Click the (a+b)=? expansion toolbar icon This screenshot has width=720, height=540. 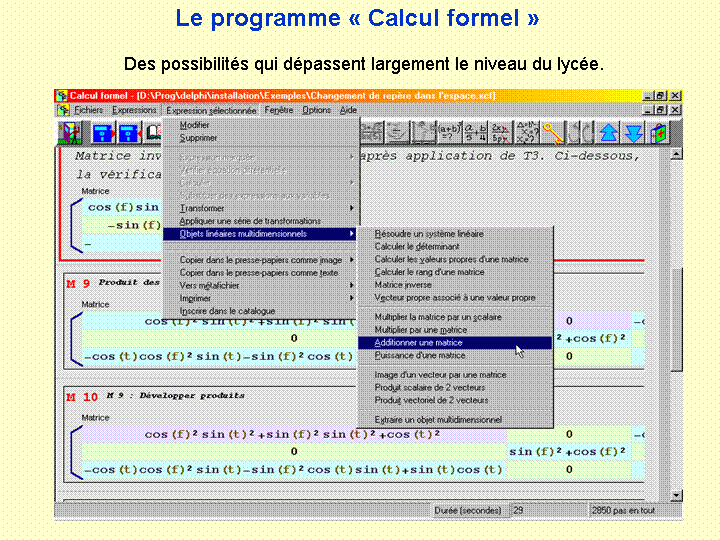pyautogui.click(x=450, y=132)
